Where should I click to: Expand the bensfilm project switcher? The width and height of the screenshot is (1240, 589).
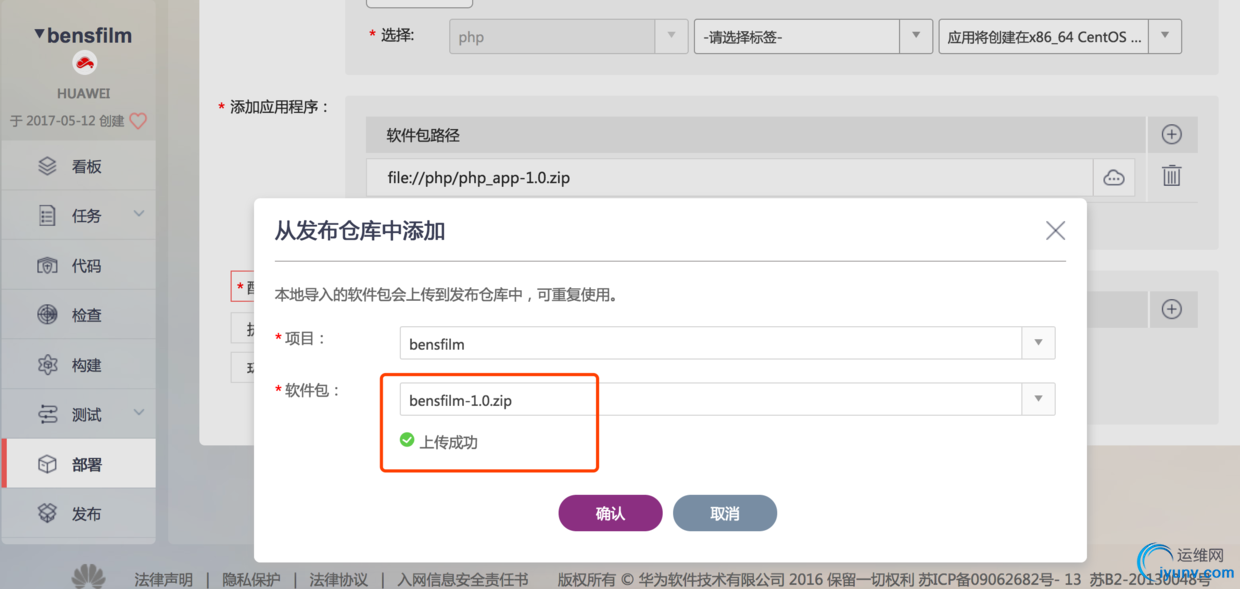39,35
